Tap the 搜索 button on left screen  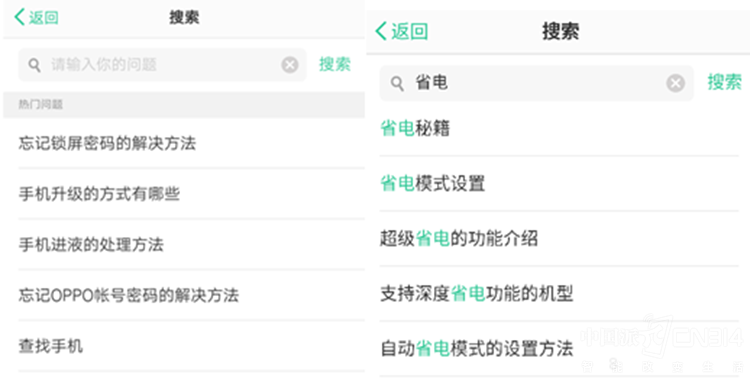point(335,64)
